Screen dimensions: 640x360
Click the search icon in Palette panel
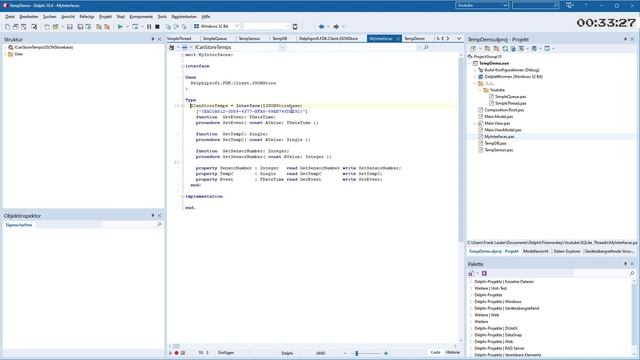pyautogui.click(x=632, y=273)
